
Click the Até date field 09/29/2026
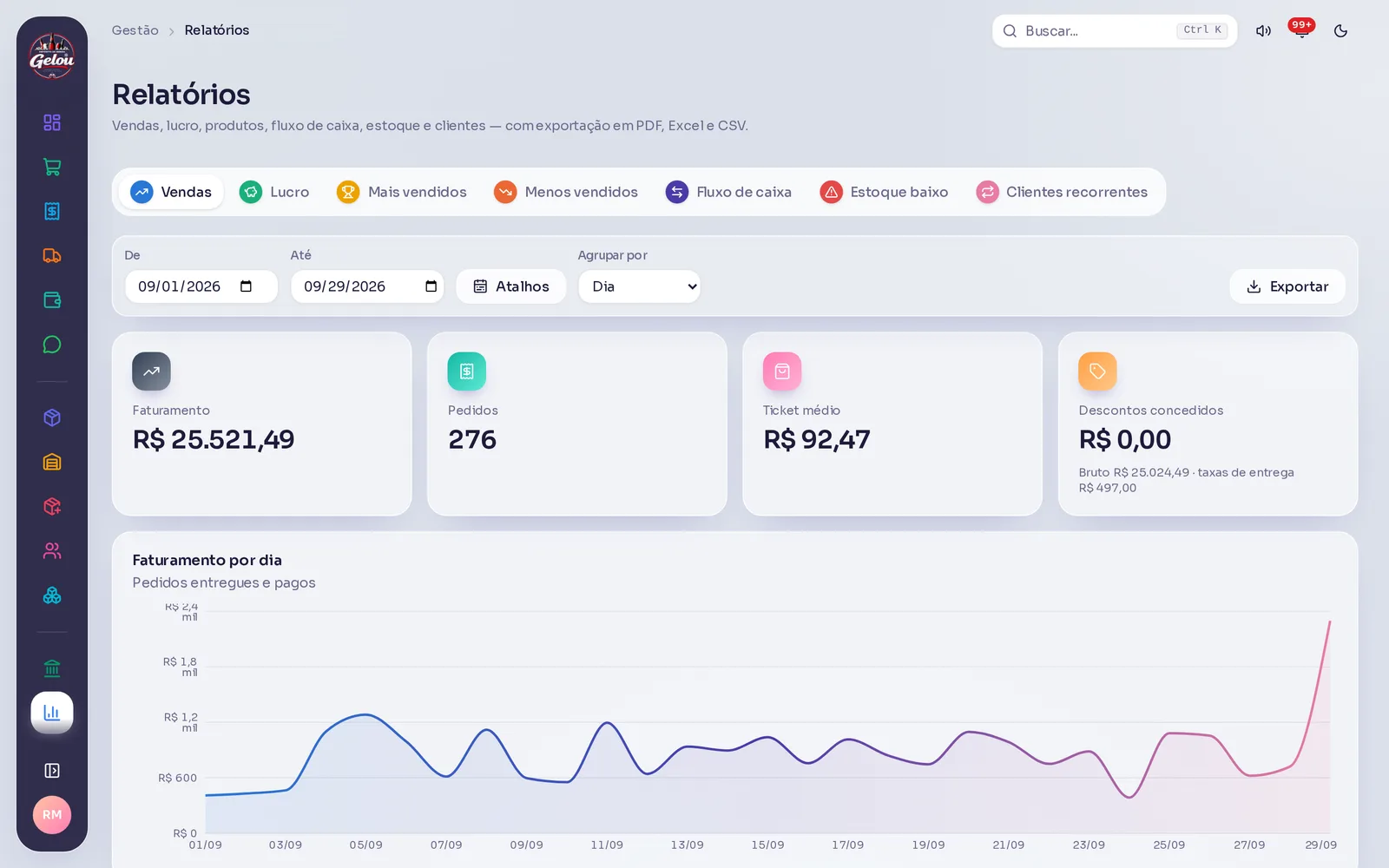click(367, 286)
